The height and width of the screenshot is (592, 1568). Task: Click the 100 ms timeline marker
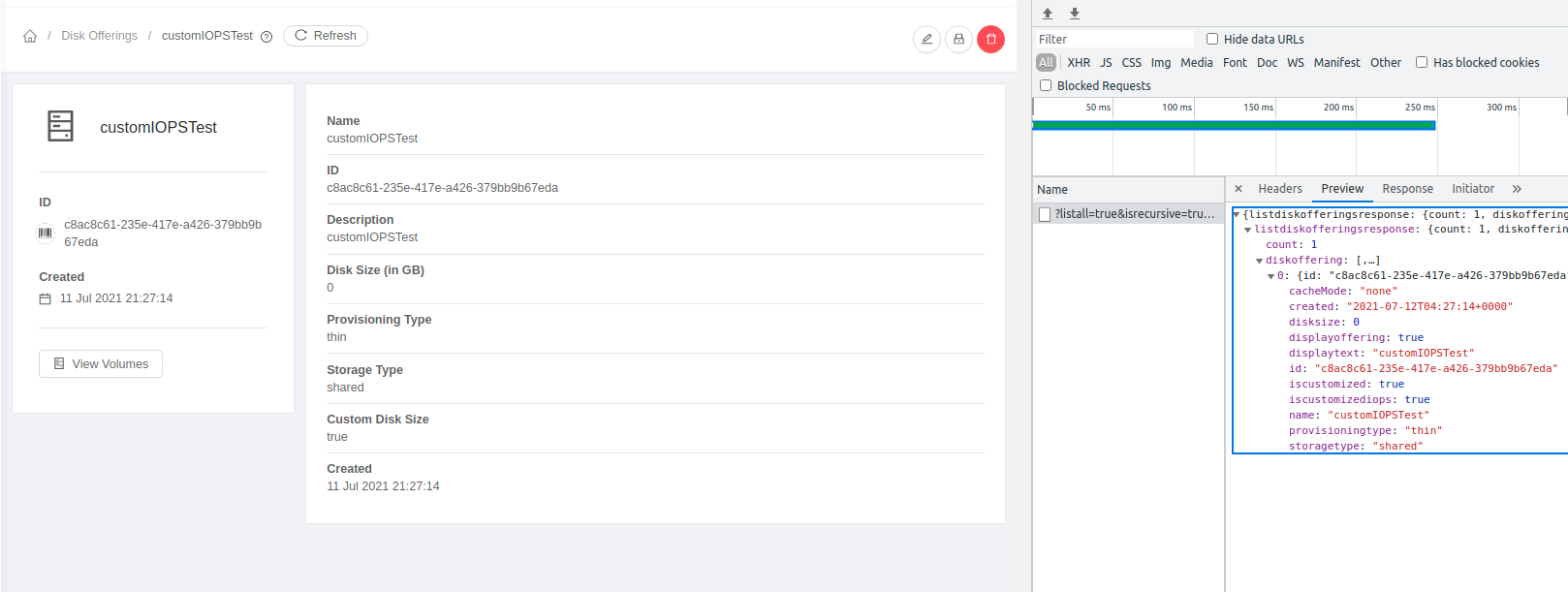[1177, 108]
